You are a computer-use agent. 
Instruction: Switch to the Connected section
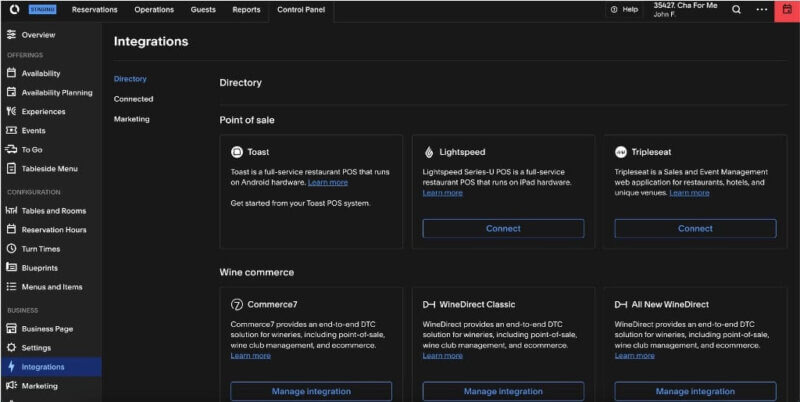(133, 99)
